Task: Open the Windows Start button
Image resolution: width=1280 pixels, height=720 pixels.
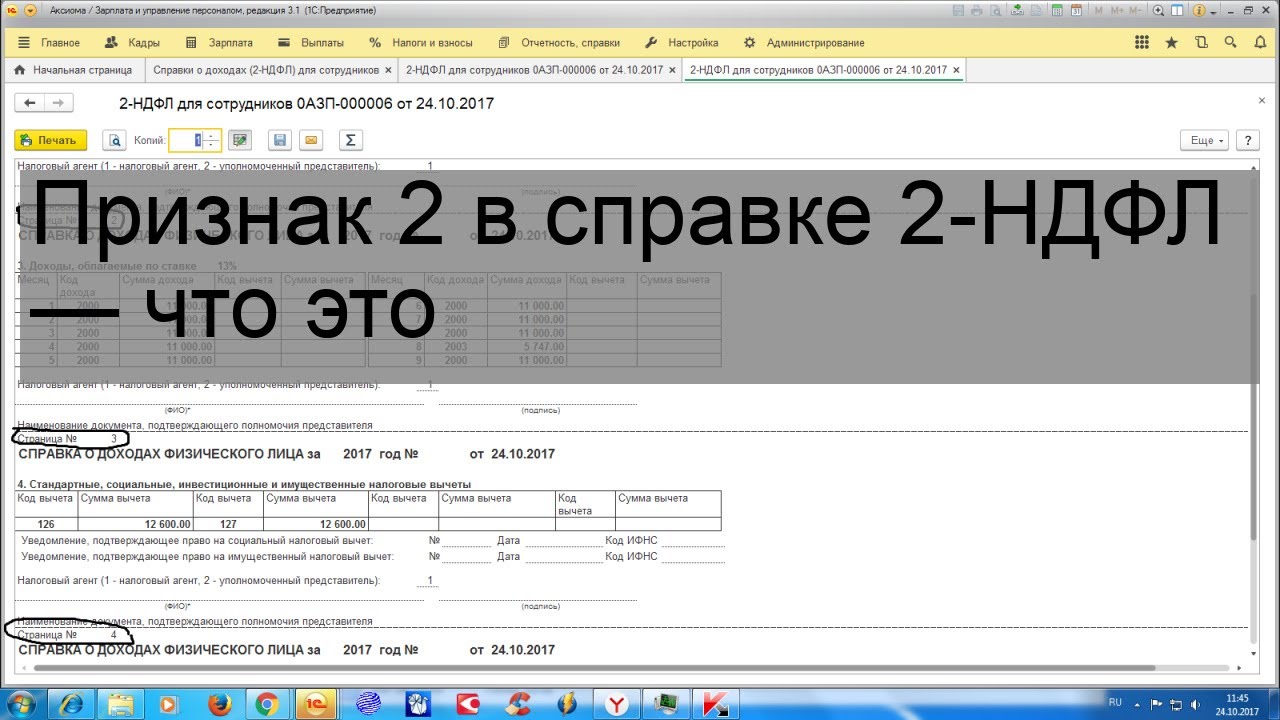Action: tap(20, 704)
